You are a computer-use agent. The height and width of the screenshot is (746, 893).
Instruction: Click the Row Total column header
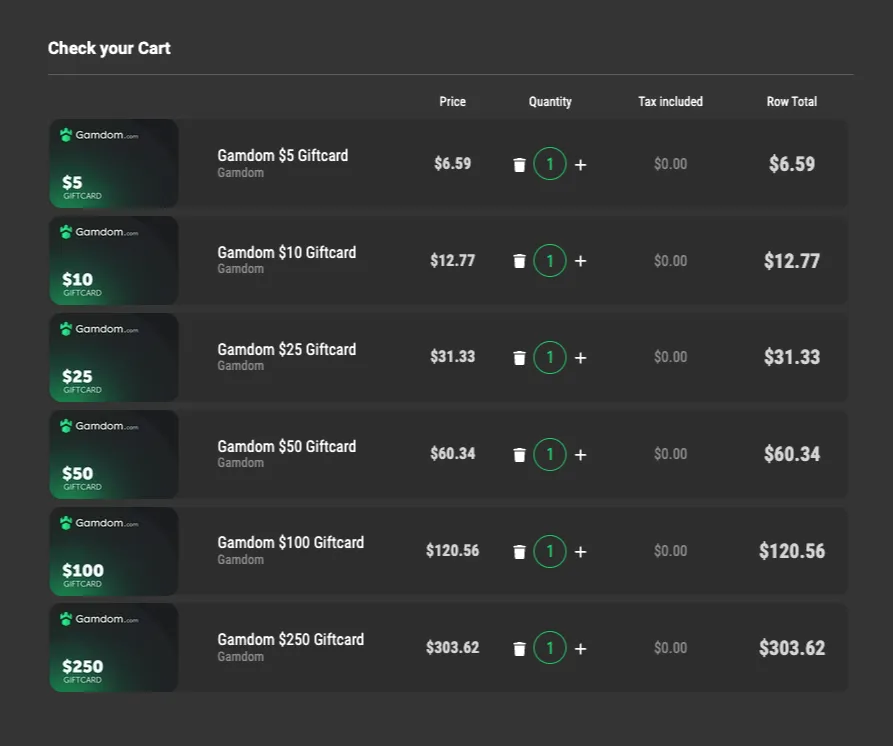click(x=791, y=101)
